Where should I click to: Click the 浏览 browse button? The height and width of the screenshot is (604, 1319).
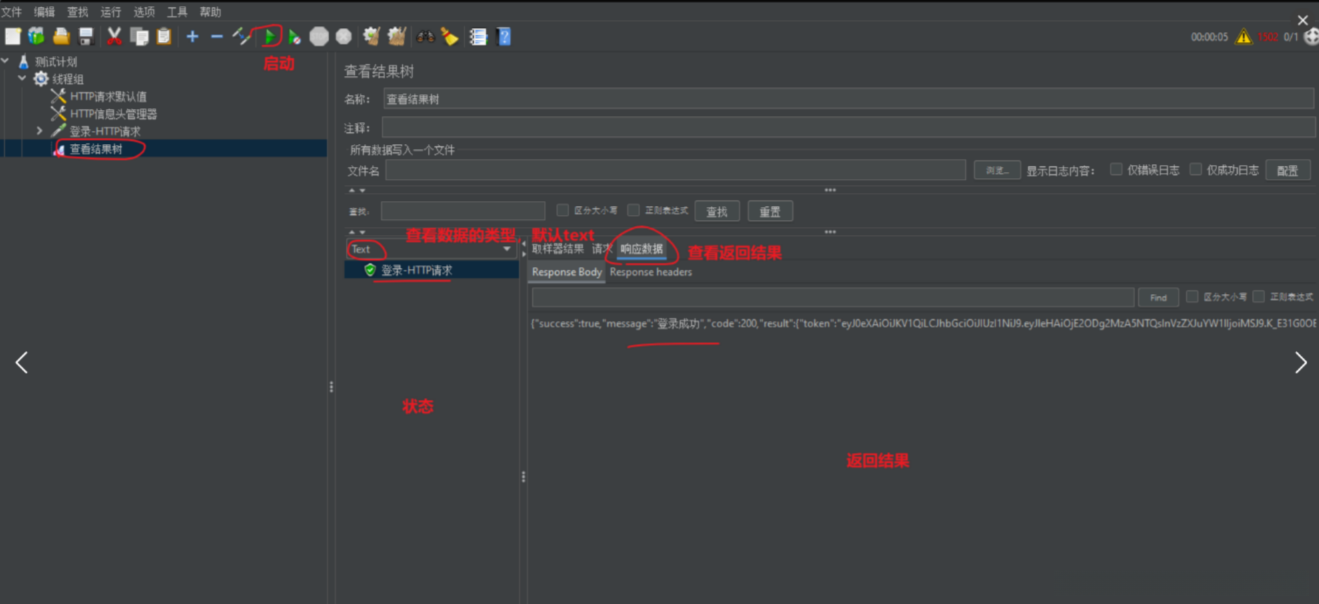click(x=997, y=171)
